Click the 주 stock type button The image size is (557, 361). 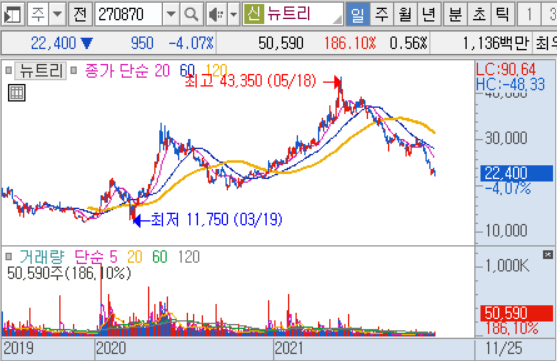click(x=38, y=14)
